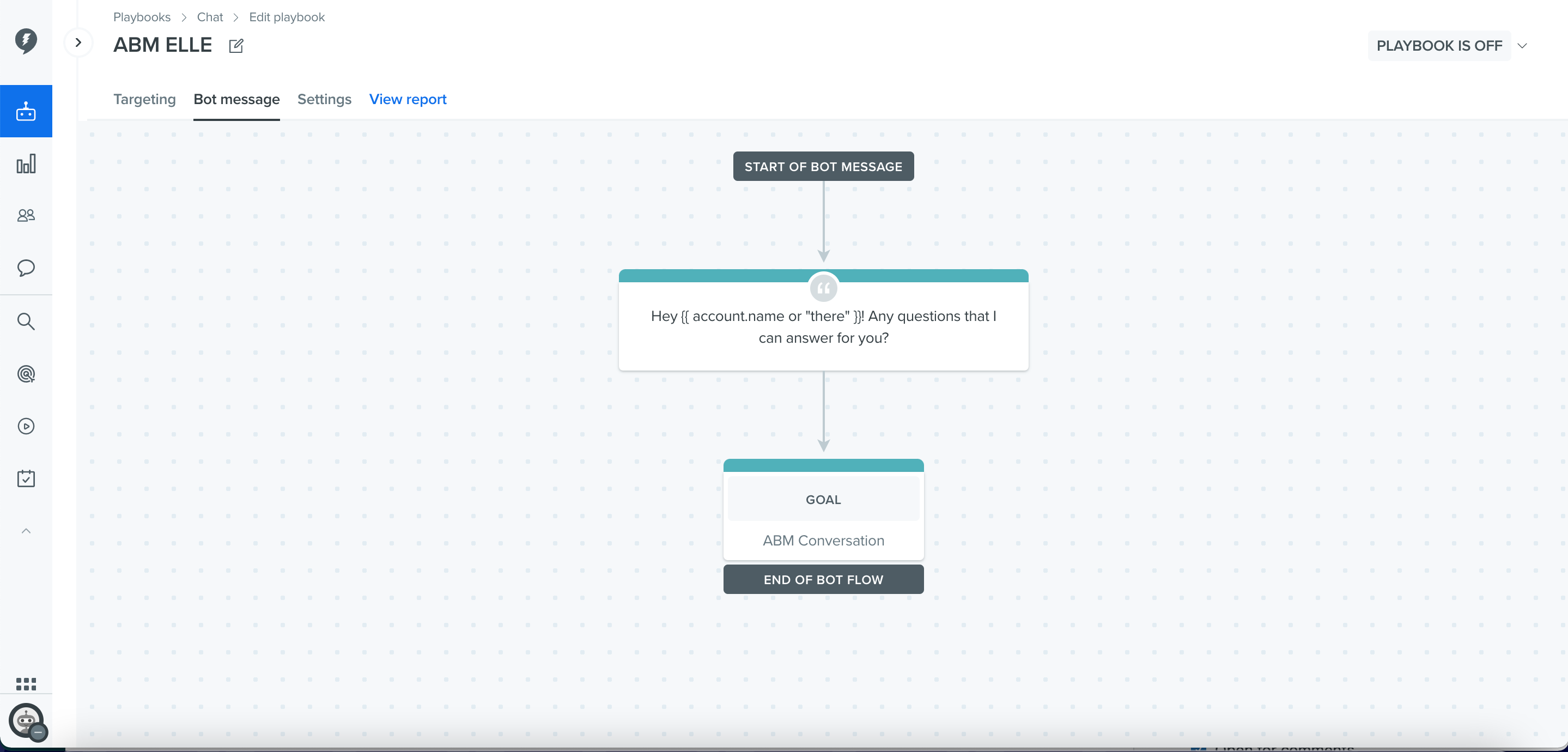Edit the ABM ELLE playbook name
The image size is (1568, 752).
coord(236,46)
